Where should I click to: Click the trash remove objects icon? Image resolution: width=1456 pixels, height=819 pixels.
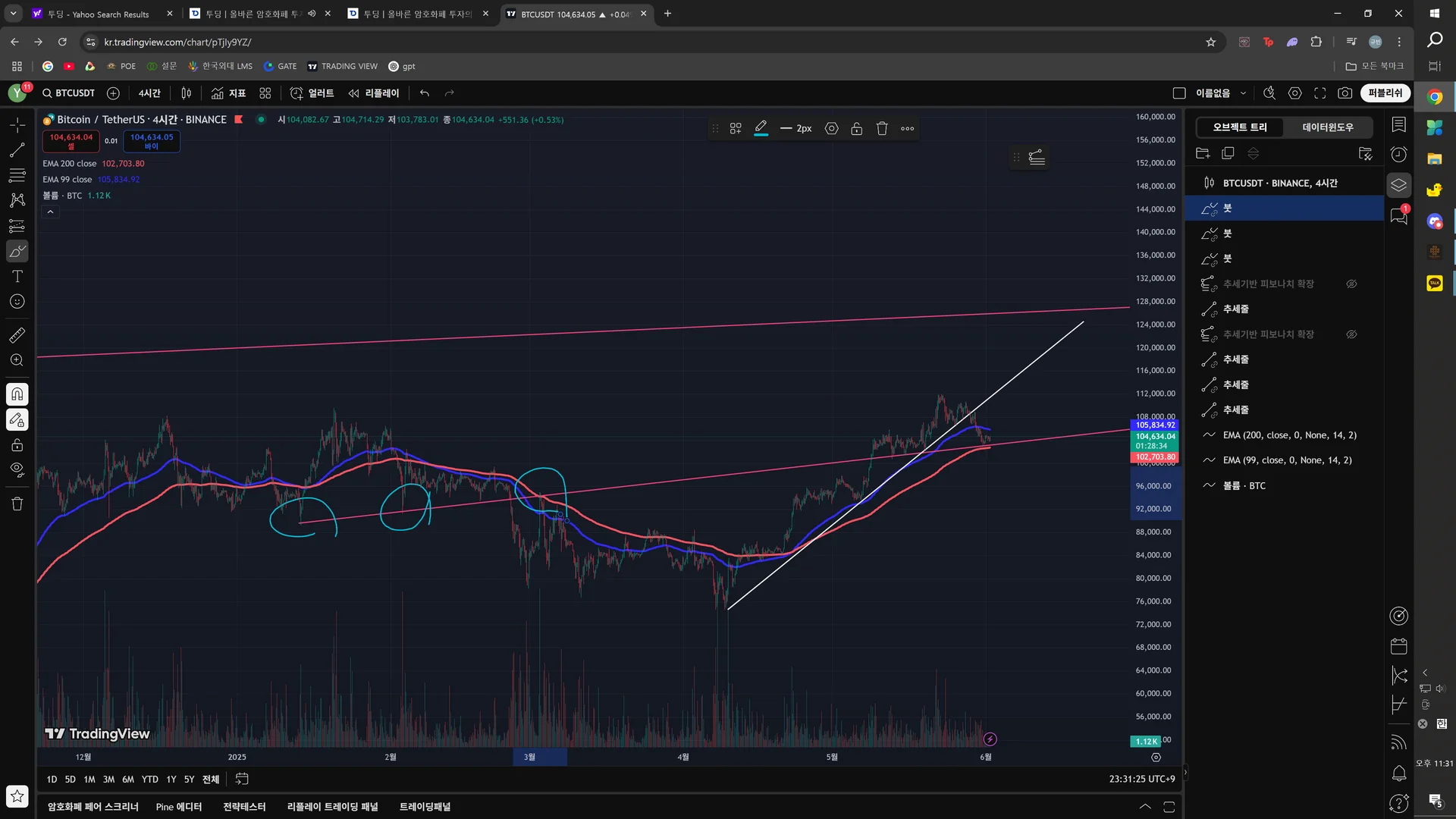click(17, 504)
